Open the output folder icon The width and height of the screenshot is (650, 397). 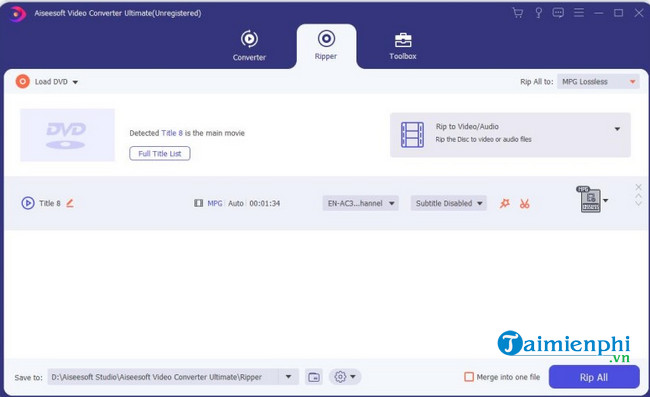tap(314, 377)
